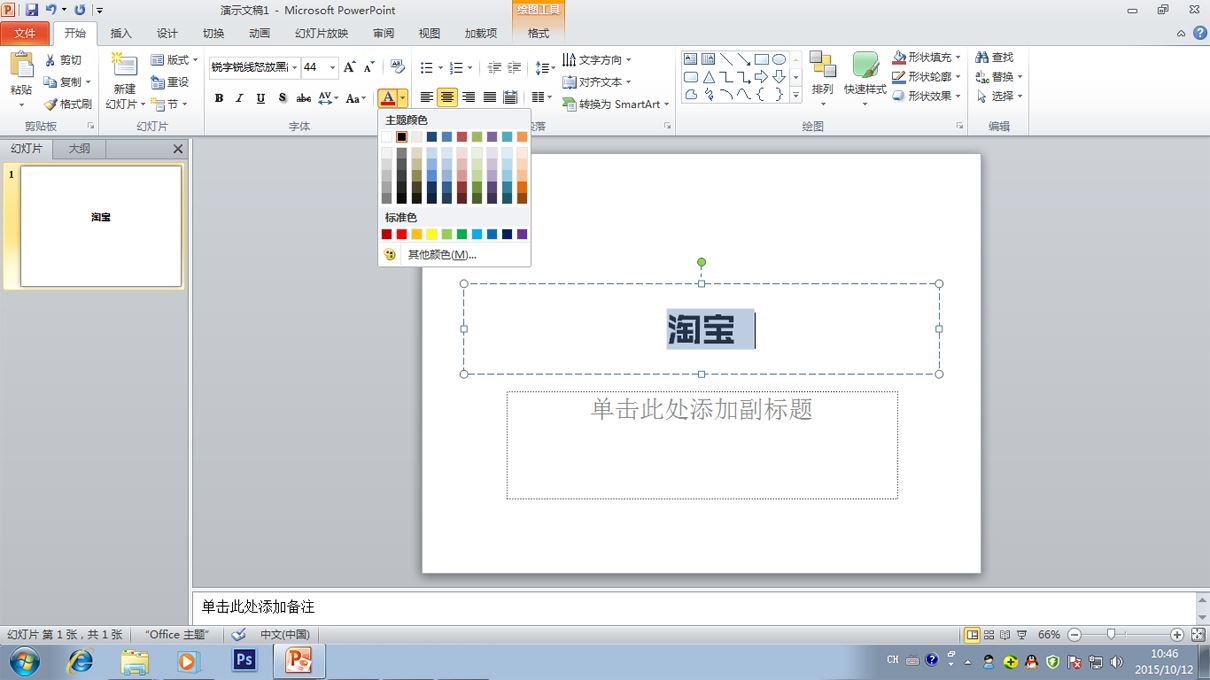Select the Format Painter (格式刷) tool
The width and height of the screenshot is (1210, 680).
[68, 104]
